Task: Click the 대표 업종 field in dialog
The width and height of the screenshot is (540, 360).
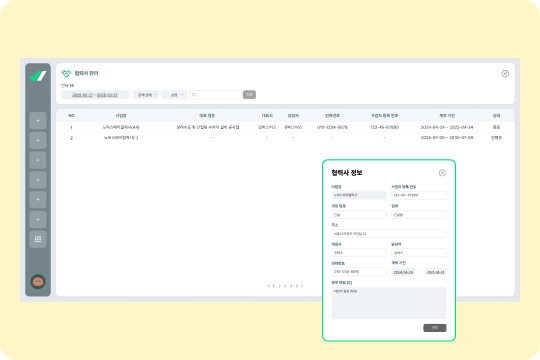Action: click(x=359, y=215)
